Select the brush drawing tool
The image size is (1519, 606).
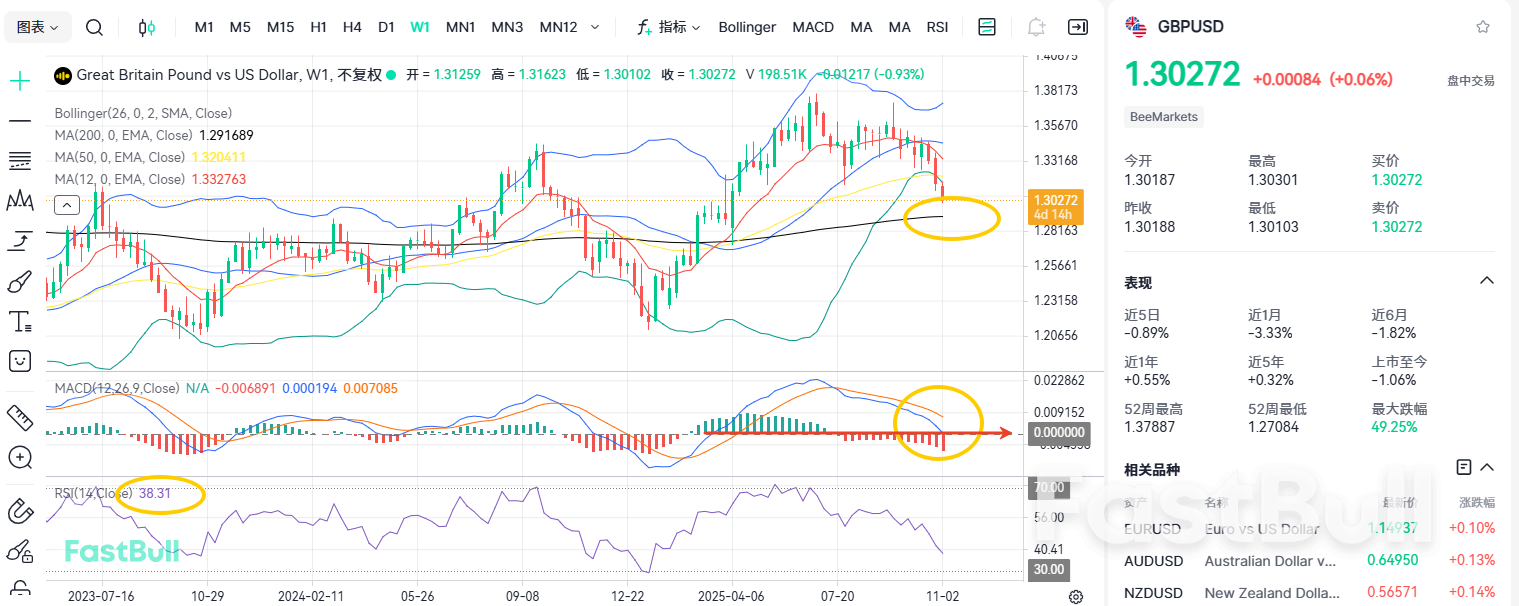[19, 282]
